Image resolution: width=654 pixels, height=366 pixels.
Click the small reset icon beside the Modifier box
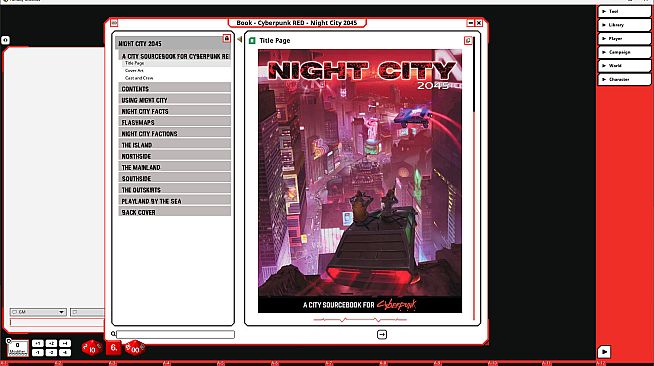pyautogui.click(x=8, y=341)
